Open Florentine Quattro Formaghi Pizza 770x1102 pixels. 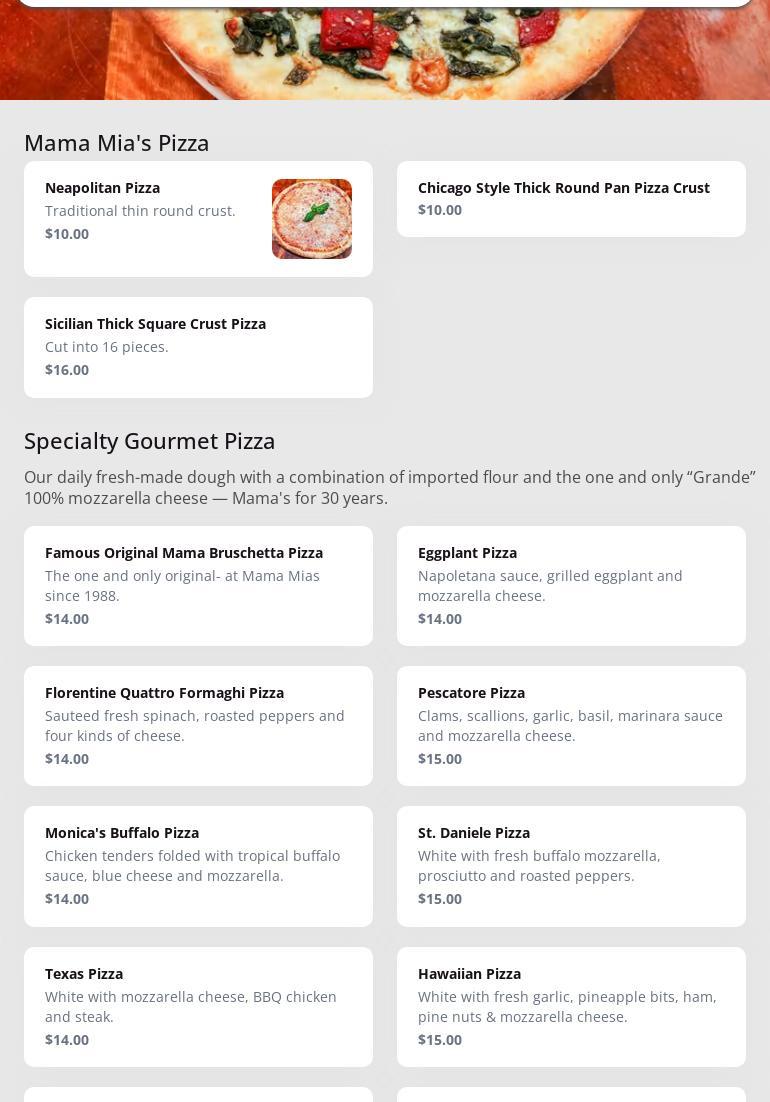(164, 693)
